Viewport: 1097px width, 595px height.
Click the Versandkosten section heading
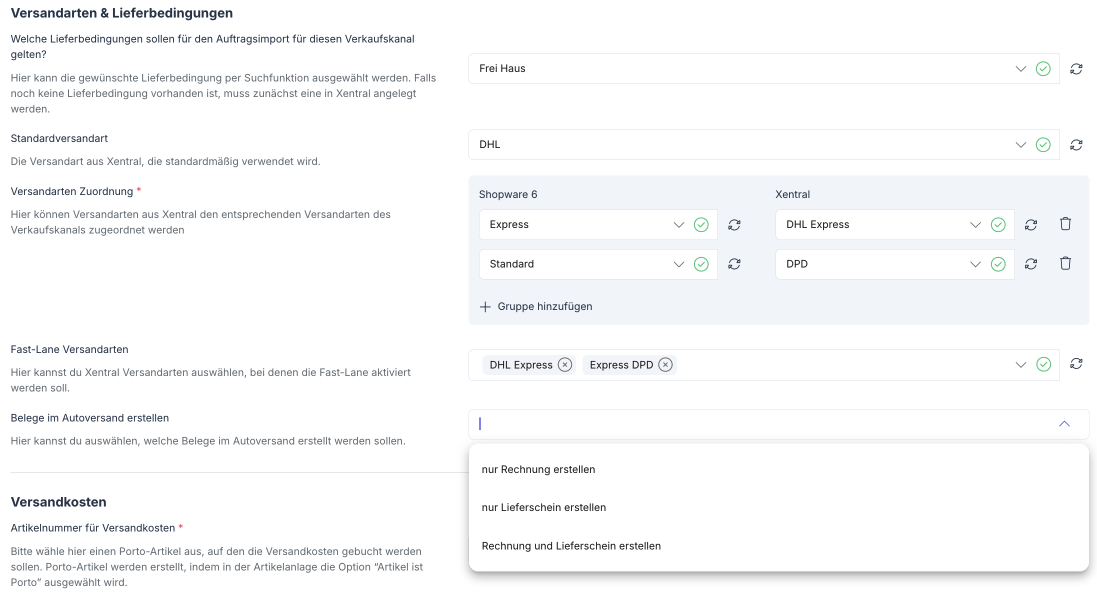[x=59, y=502]
